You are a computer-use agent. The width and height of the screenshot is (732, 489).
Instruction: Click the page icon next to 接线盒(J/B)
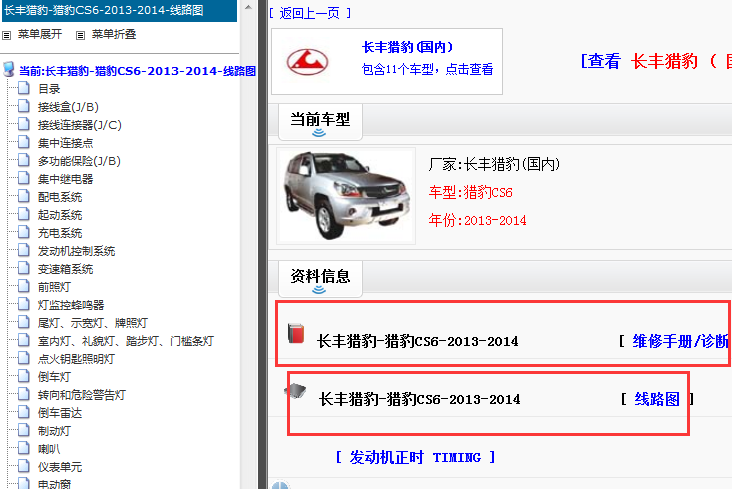pyautogui.click(x=24, y=106)
